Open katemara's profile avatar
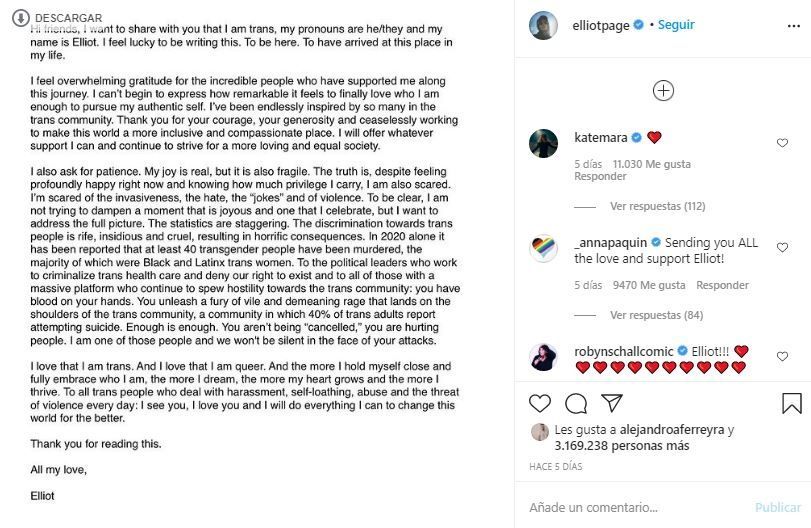The width and height of the screenshot is (811, 528). click(x=543, y=143)
